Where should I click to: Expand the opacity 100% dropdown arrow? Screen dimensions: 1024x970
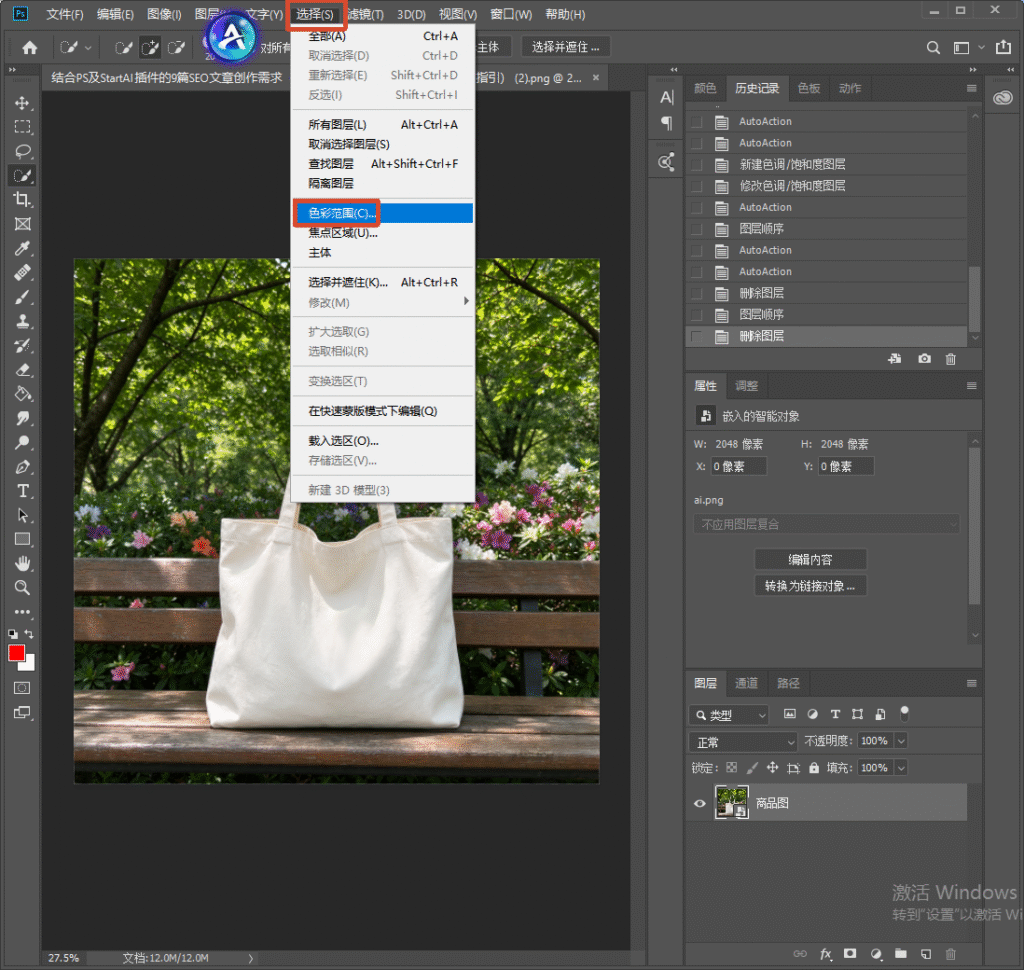pyautogui.click(x=901, y=741)
